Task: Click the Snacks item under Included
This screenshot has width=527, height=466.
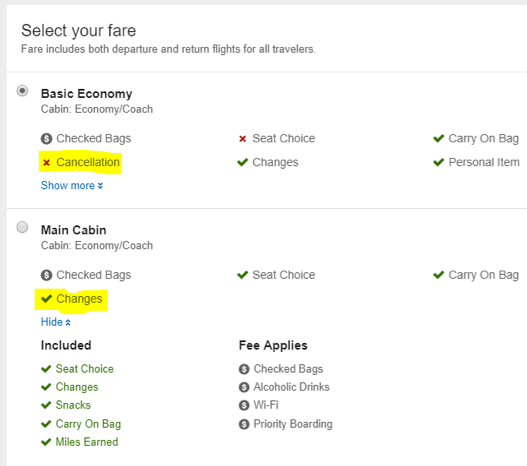Action: coord(73,405)
